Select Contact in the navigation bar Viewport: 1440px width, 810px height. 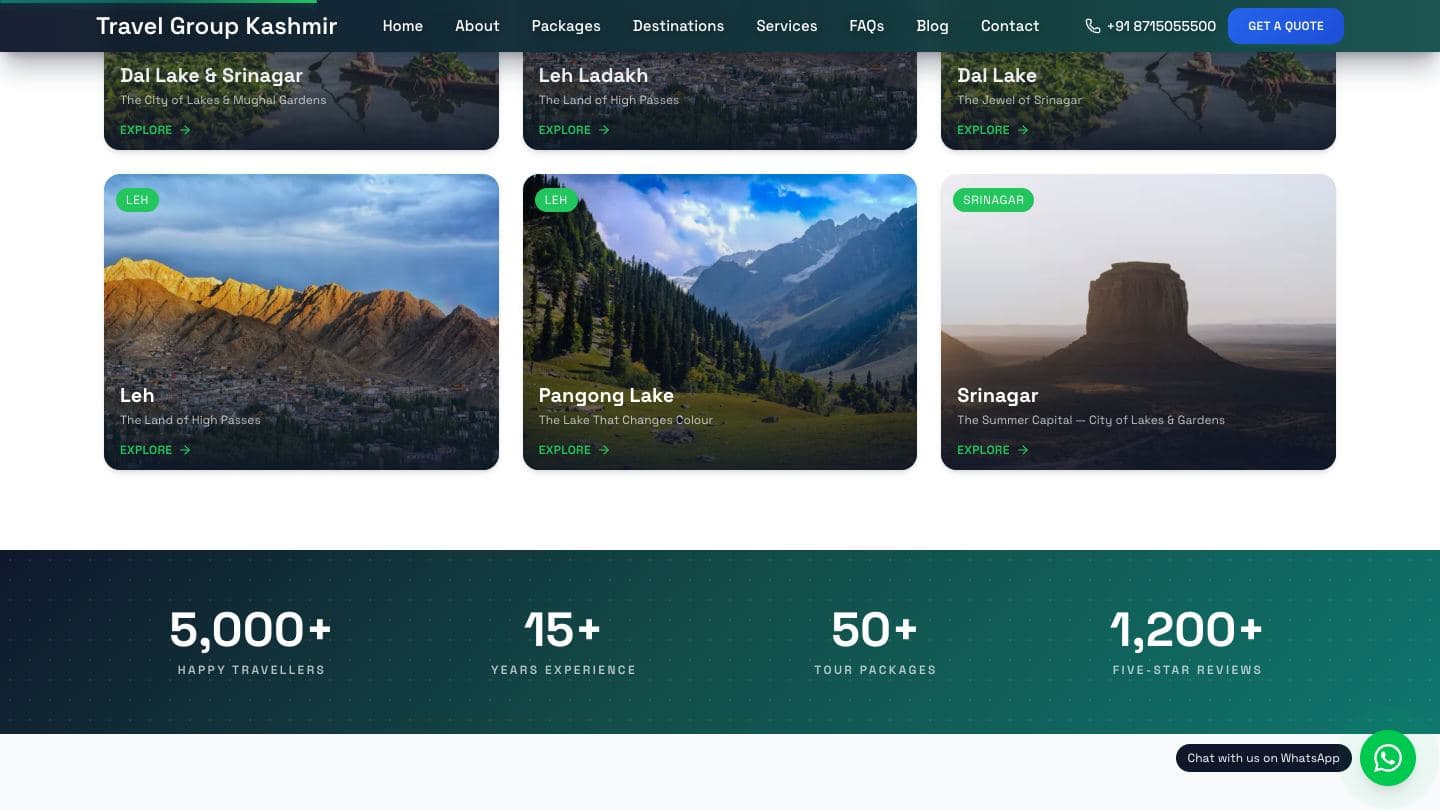pyautogui.click(x=1010, y=26)
